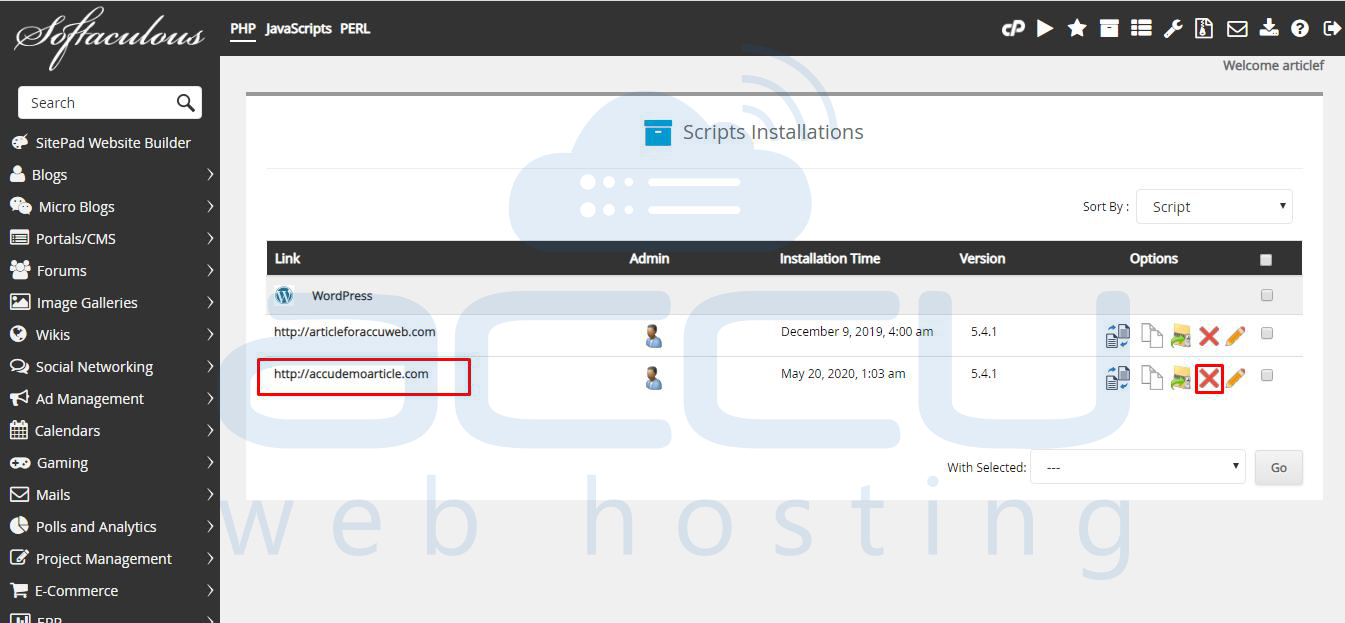Log out using the exit arrow icon

click(x=1331, y=29)
